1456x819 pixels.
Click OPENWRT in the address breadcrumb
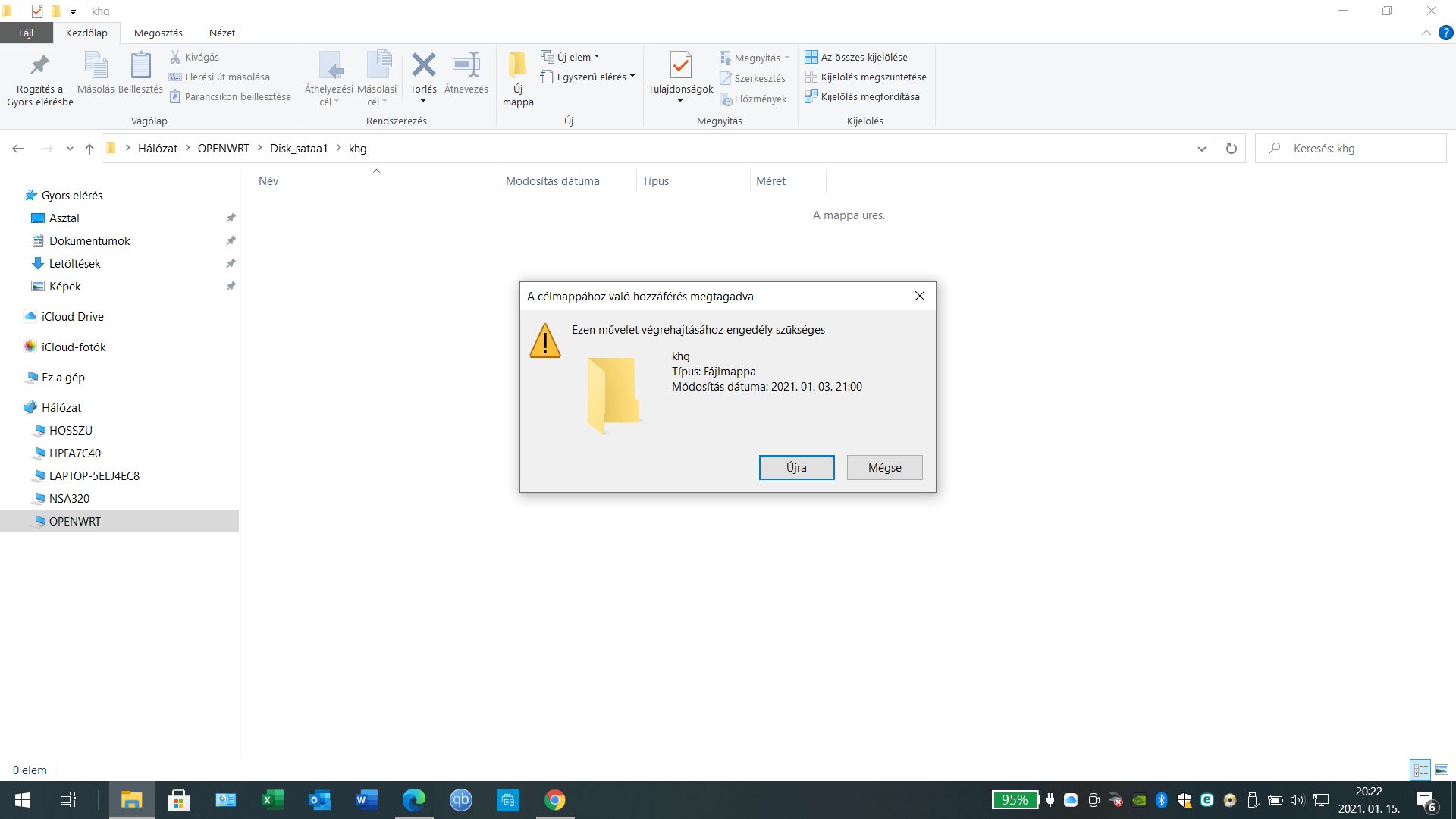(x=224, y=149)
